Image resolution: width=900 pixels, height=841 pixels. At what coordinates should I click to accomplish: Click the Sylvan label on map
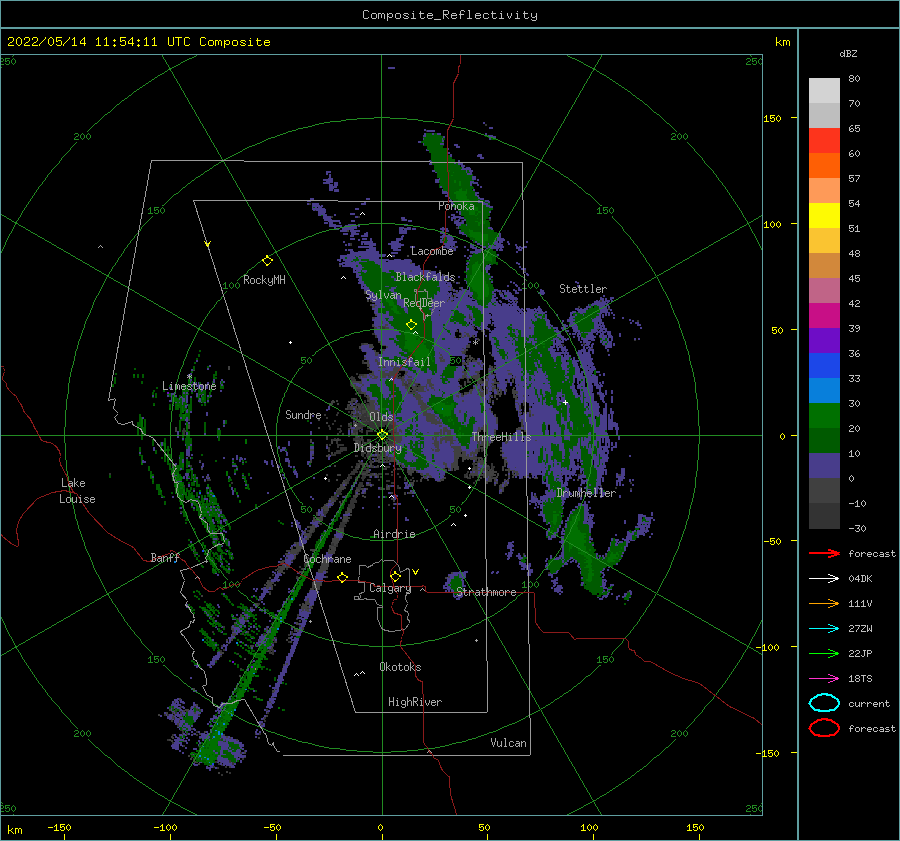click(x=383, y=295)
